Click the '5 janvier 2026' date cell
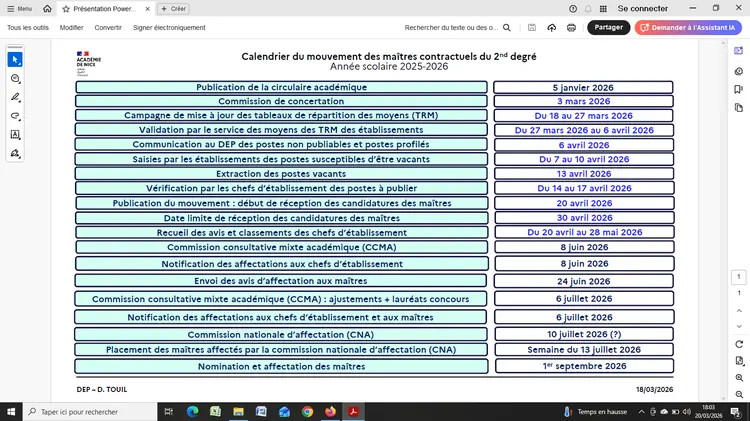The image size is (750, 421). (583, 88)
